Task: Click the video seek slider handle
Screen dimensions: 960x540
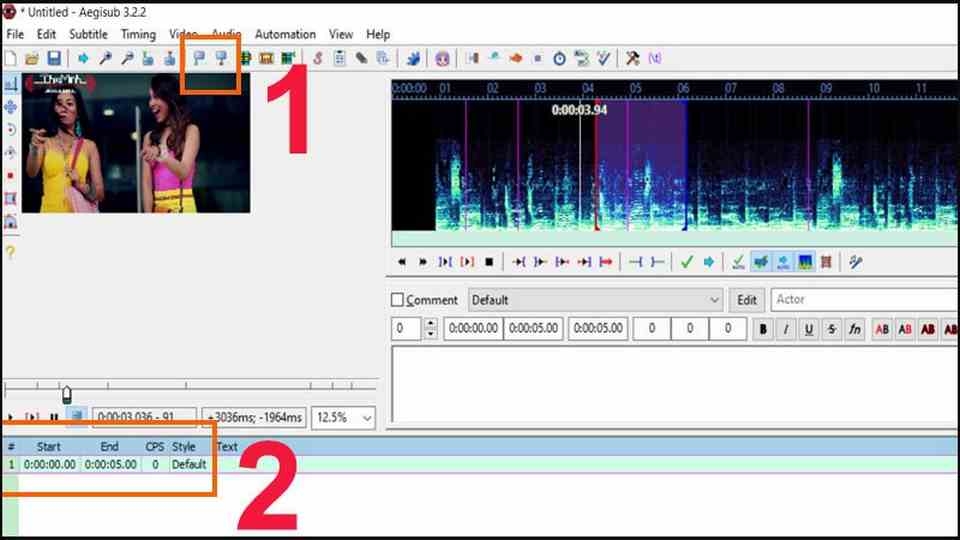Action: pos(67,394)
